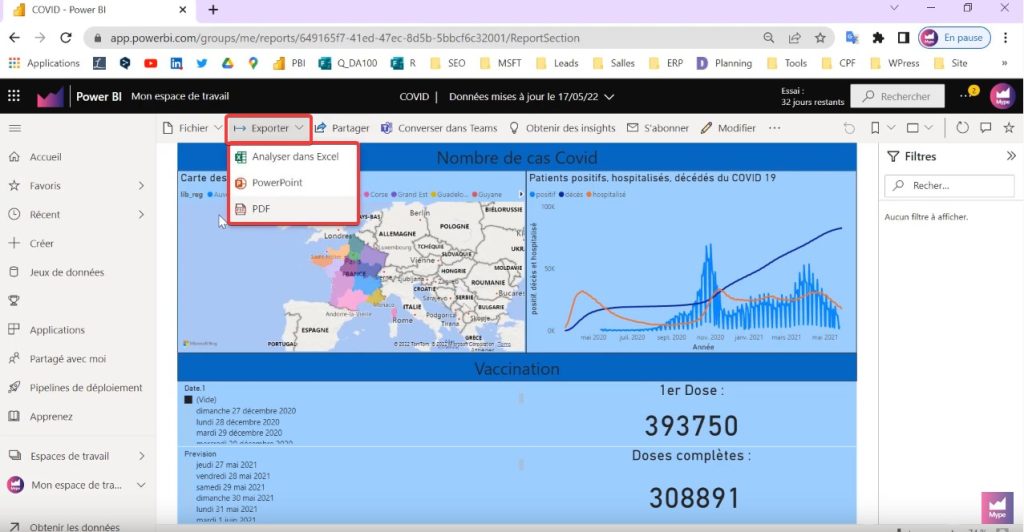Viewport: 1024px width, 532px height.
Task: Collapse the left navigation hamburger menu
Action: click(14, 128)
